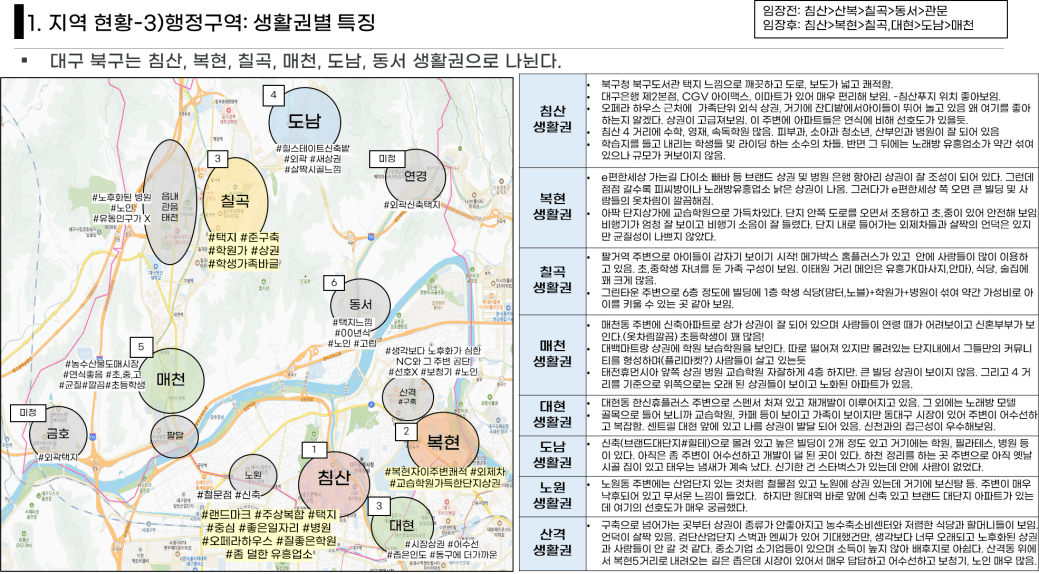Click the number box '2' beside 복현
This screenshot has height=574, width=1039.
(x=406, y=431)
